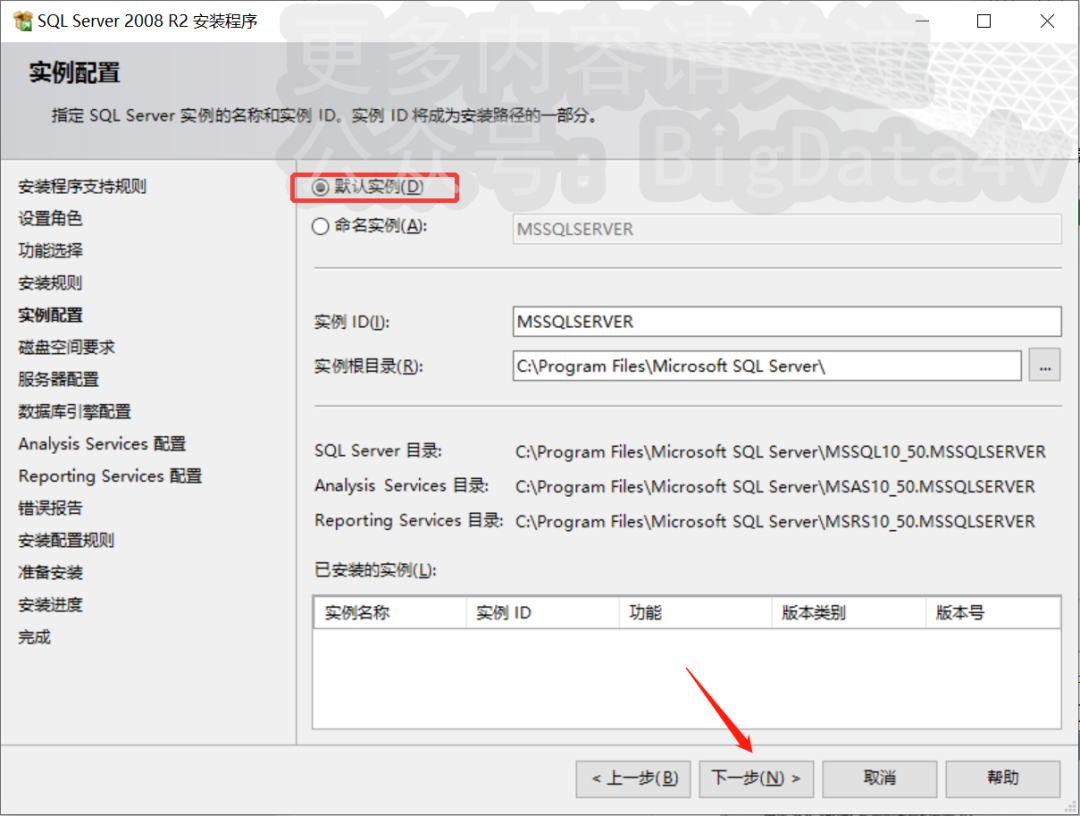Click the 版本号 column header

click(x=993, y=613)
